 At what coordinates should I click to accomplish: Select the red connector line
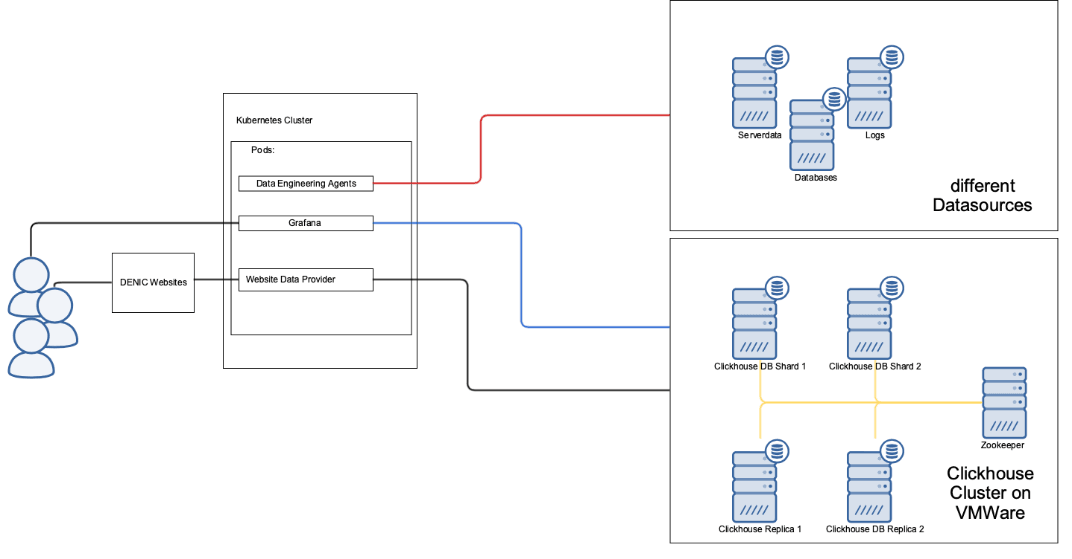481,150
